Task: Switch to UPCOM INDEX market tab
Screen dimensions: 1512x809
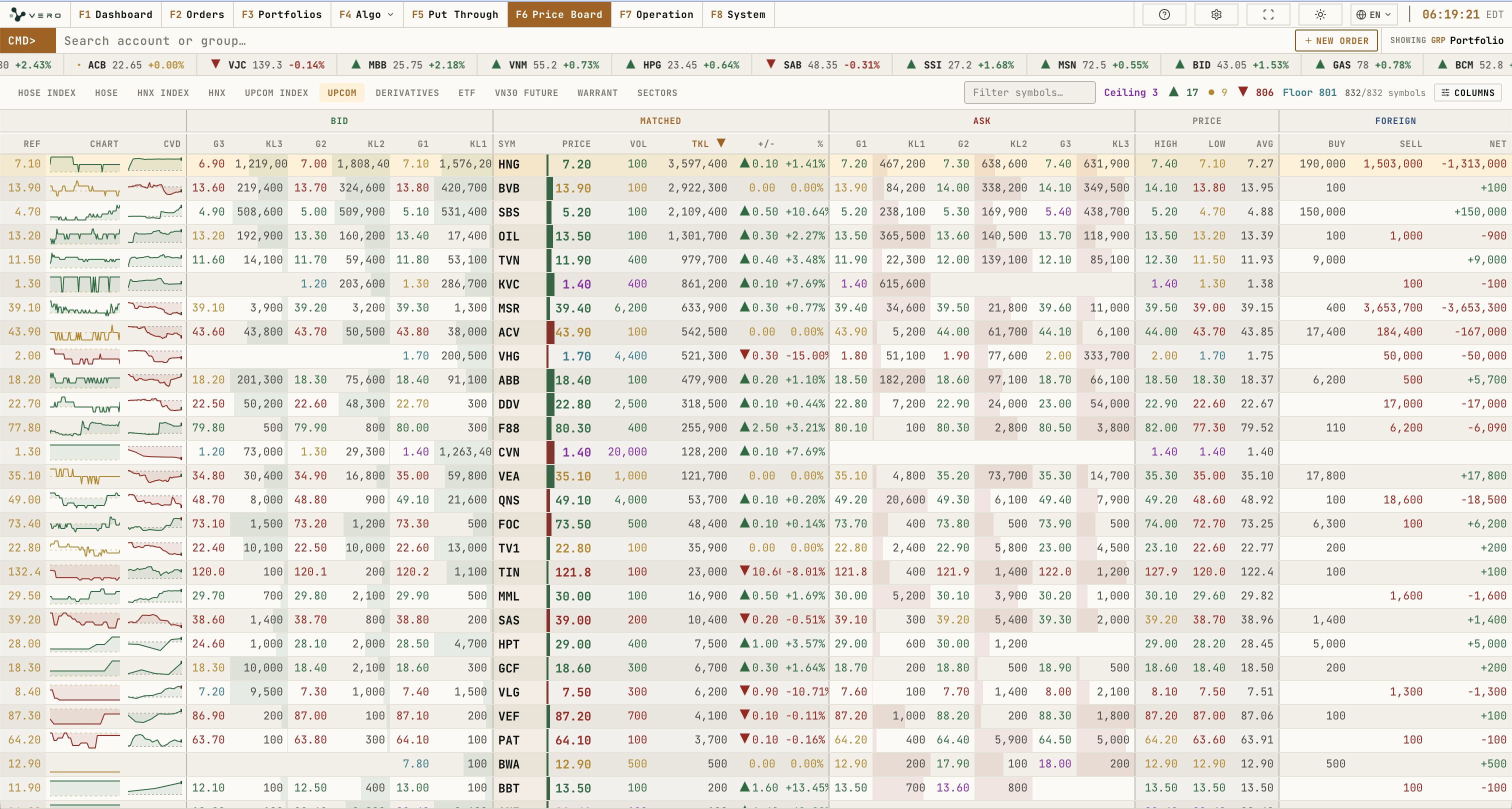Action: point(276,93)
